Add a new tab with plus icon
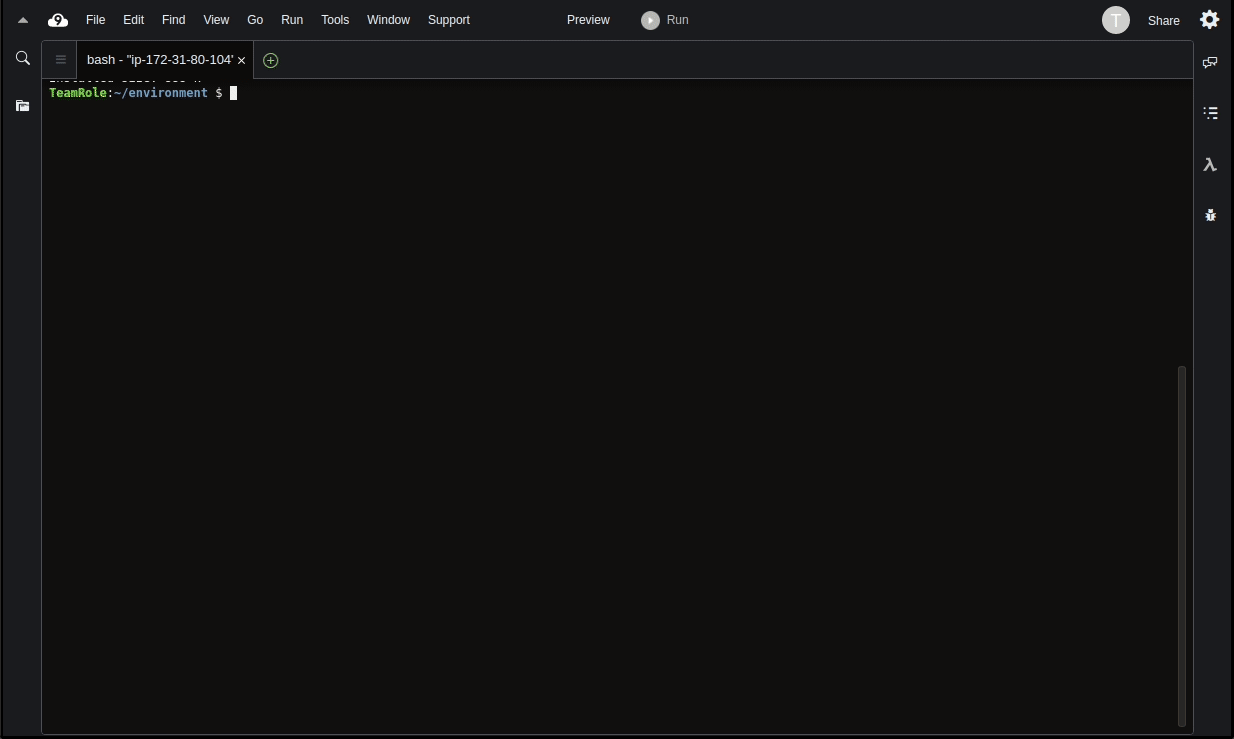 pos(270,60)
